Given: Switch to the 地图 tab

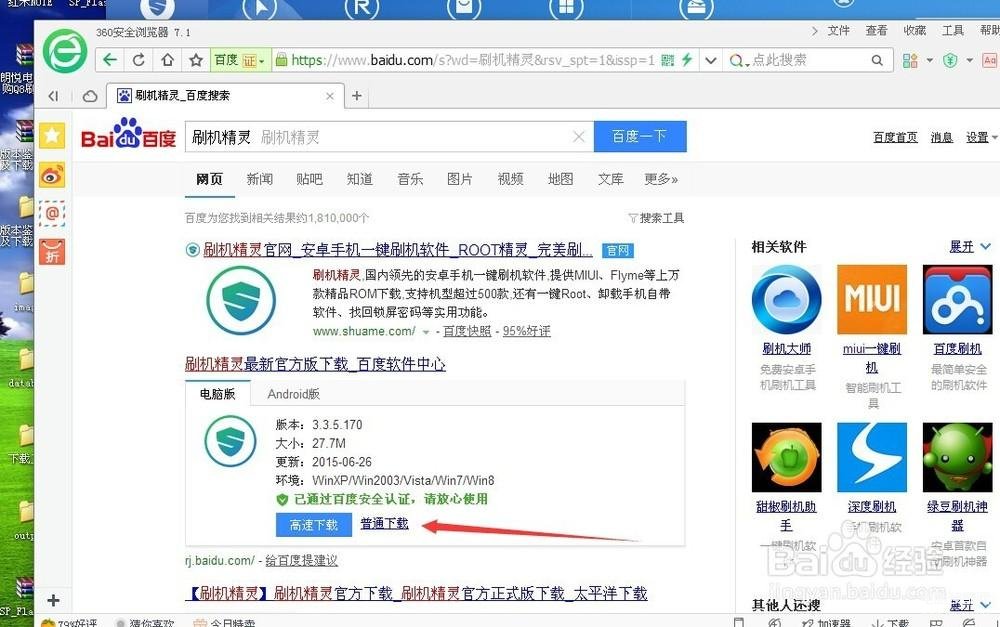Looking at the screenshot, I should (x=561, y=179).
